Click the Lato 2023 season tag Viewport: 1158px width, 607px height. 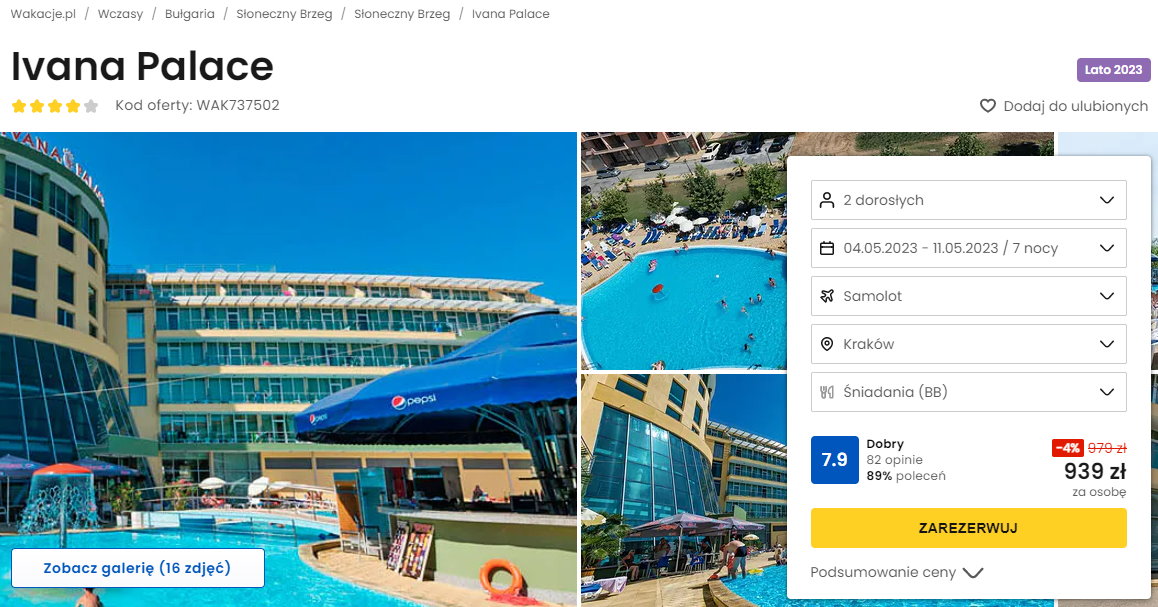1113,69
